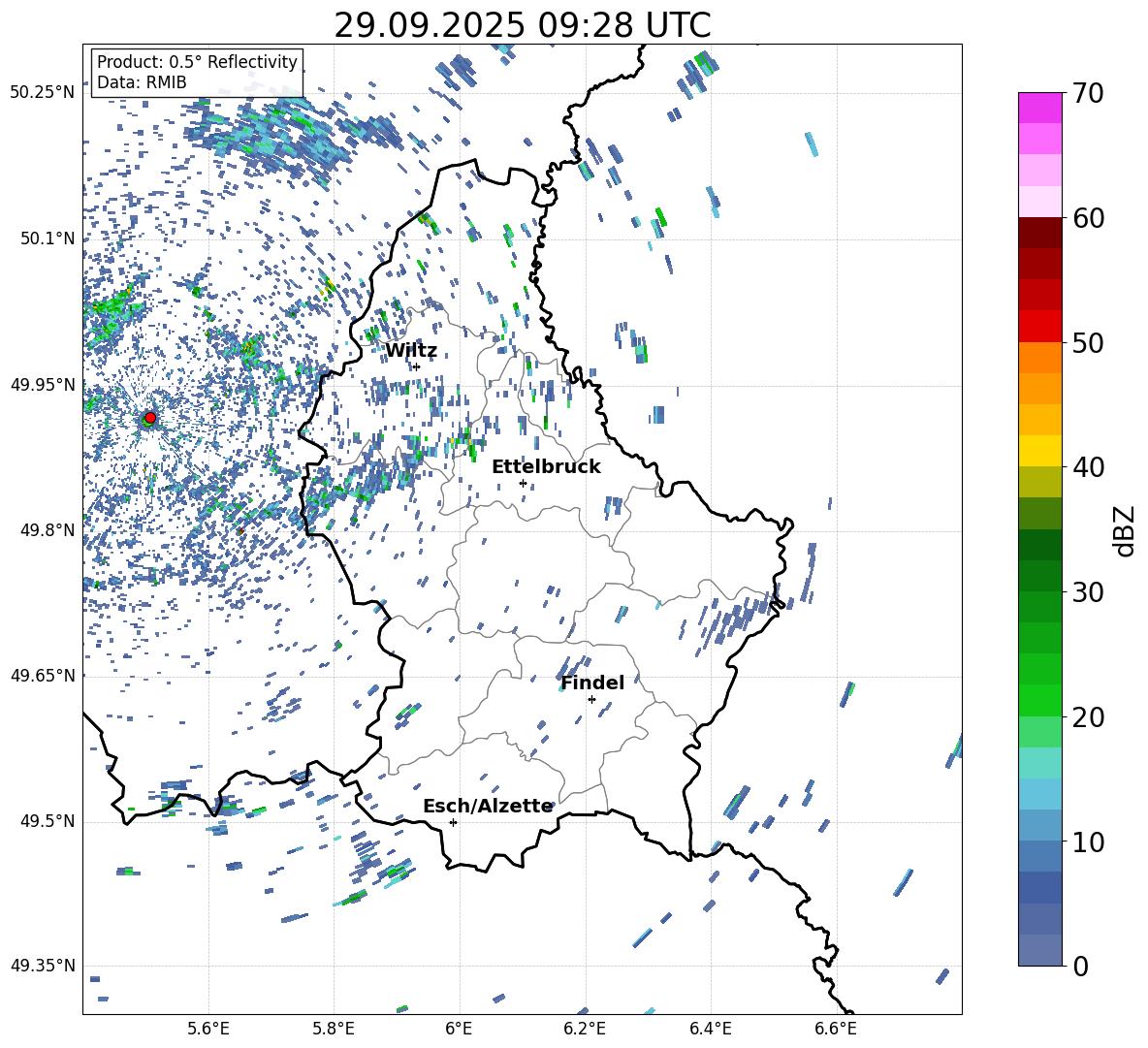
Task: Click the Esch/Alzette station cross marker
Action: [453, 822]
